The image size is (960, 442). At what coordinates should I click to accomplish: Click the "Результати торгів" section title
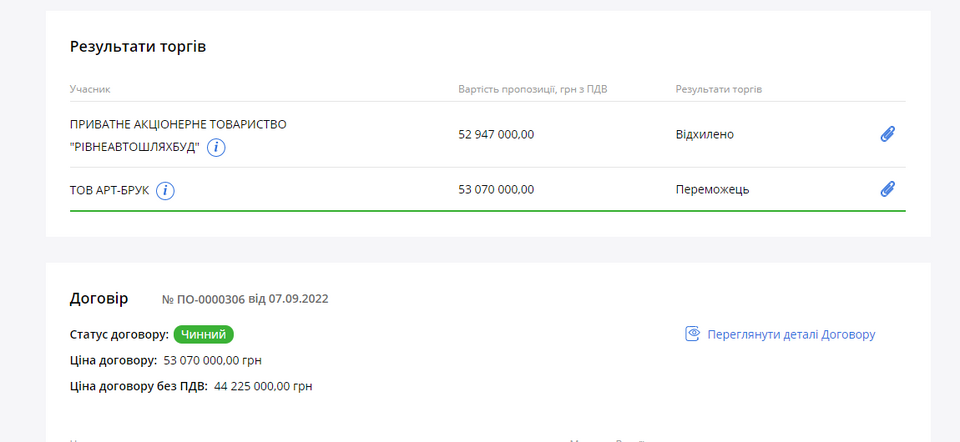point(138,47)
